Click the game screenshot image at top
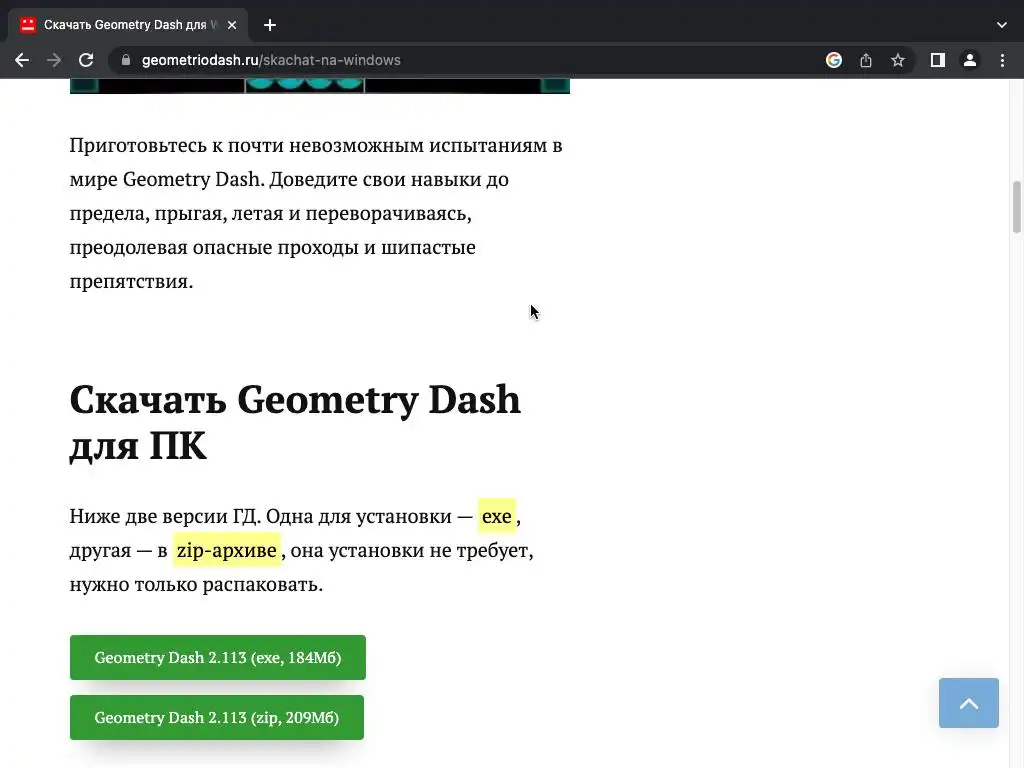The image size is (1024, 768). point(320,86)
